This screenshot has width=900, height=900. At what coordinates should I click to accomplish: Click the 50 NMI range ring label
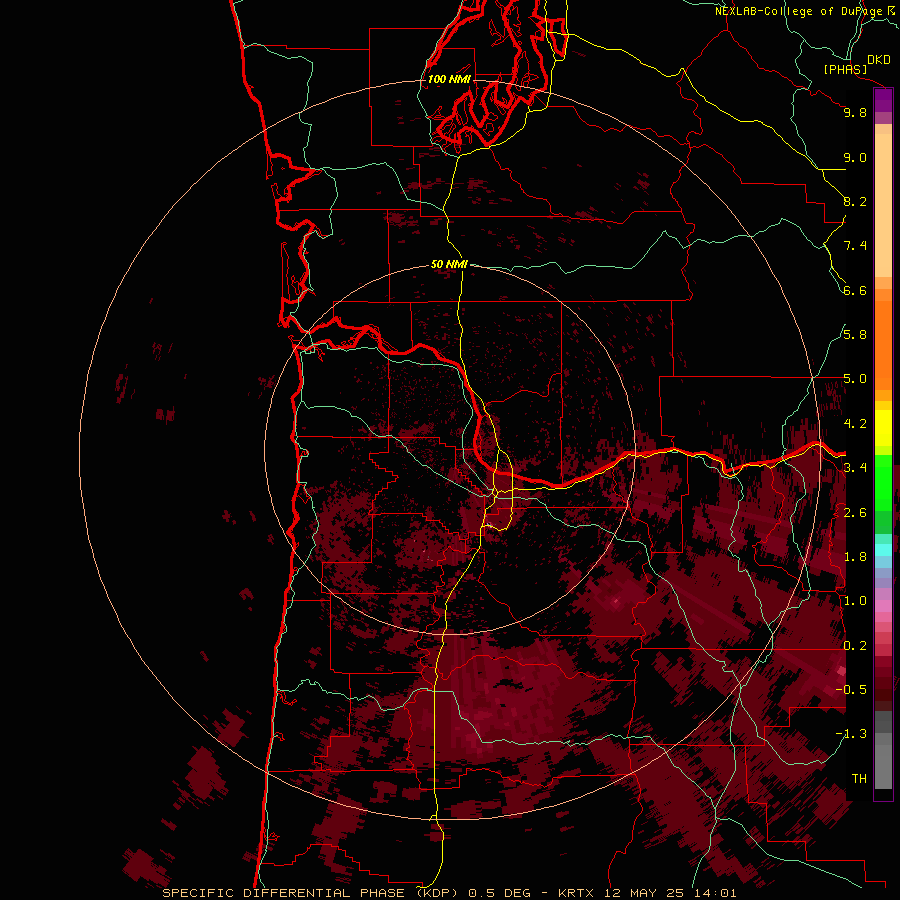point(449,264)
